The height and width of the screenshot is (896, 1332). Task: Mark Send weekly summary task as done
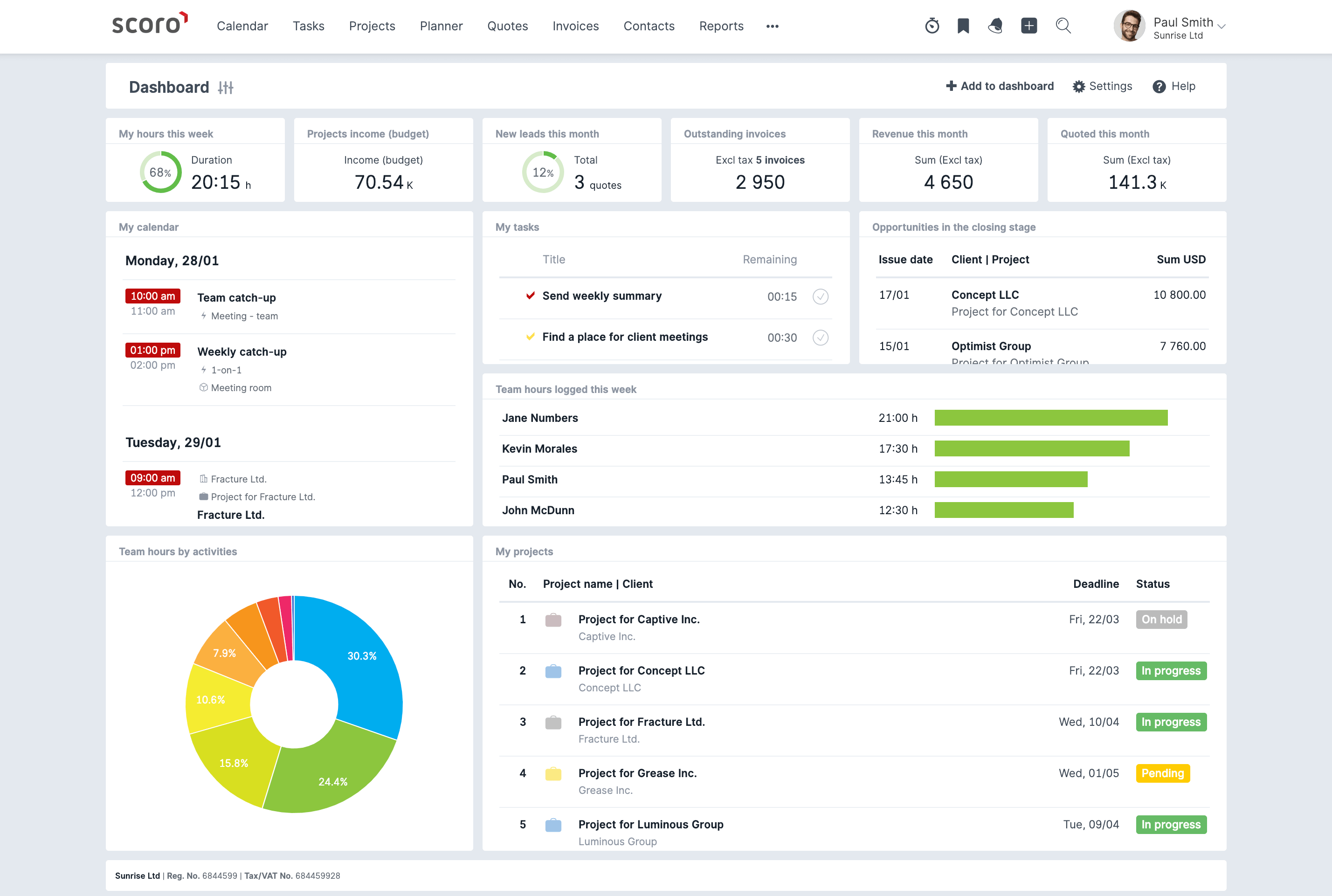tap(821, 296)
